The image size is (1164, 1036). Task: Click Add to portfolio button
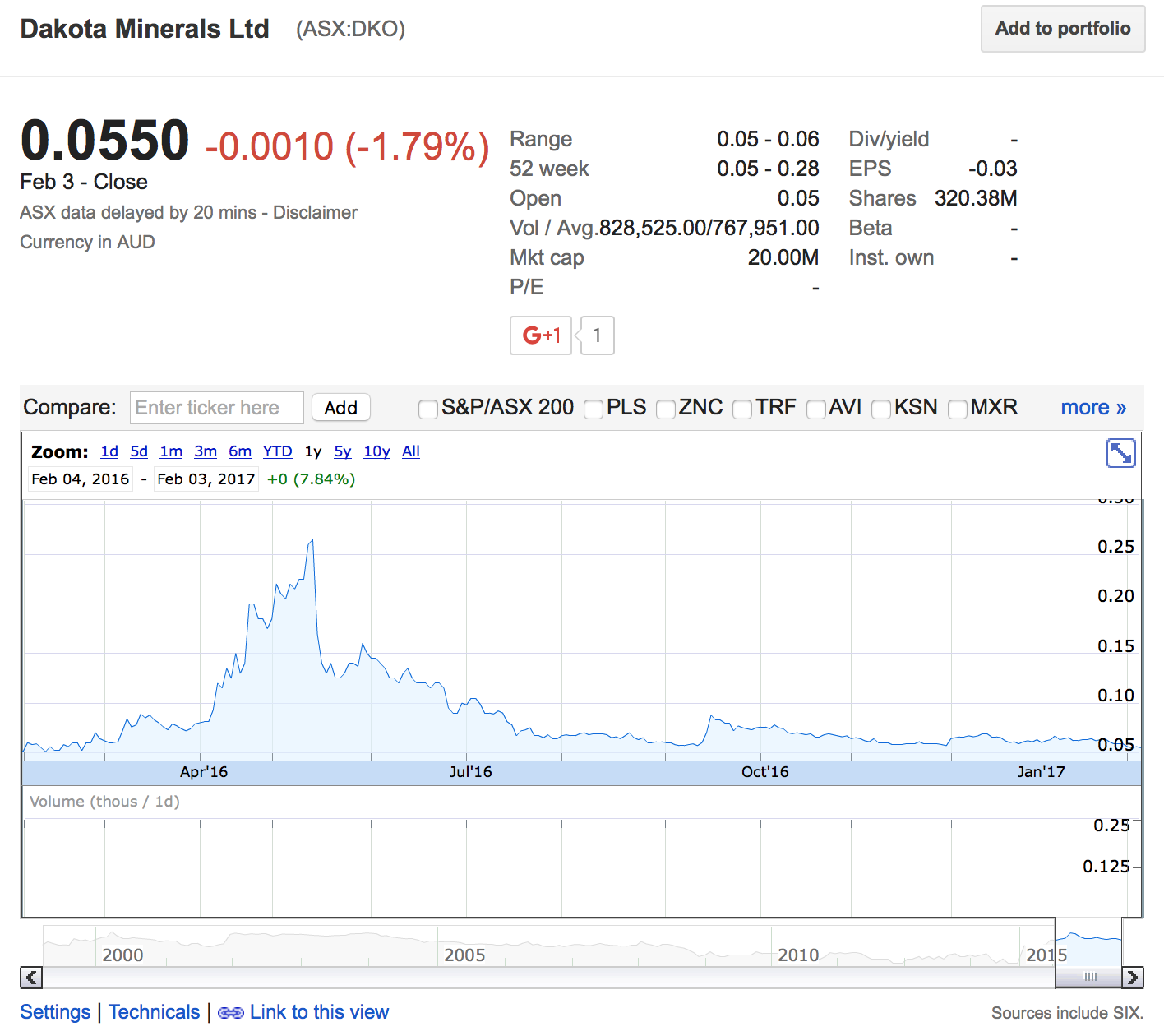(1062, 29)
